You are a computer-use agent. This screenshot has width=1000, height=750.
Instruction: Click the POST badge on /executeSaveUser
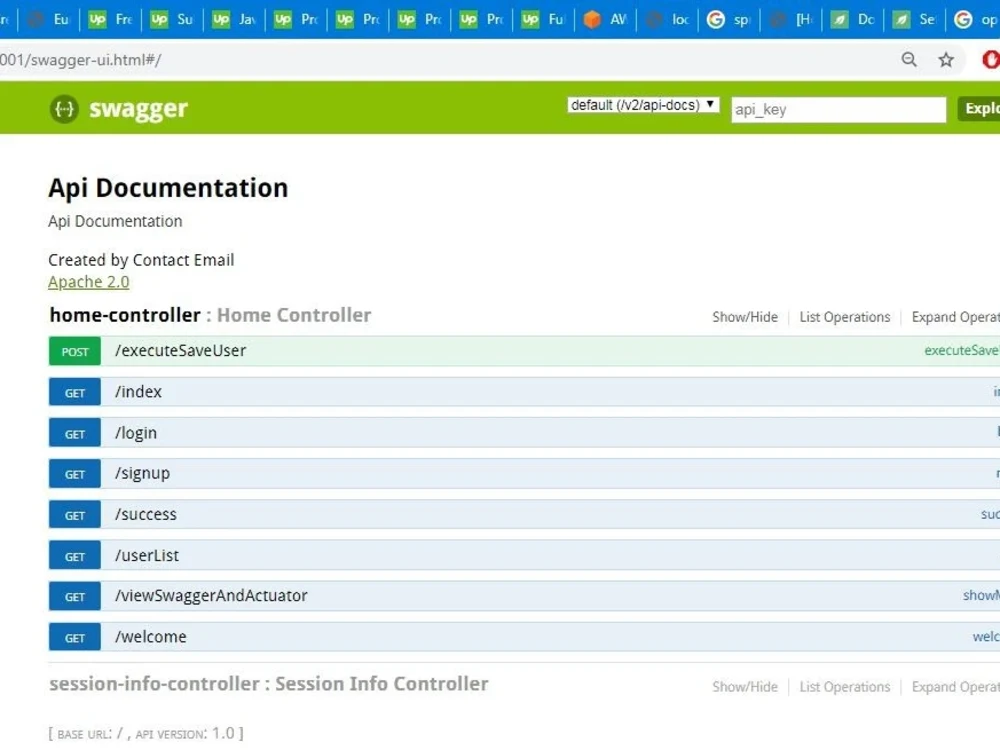coord(74,351)
